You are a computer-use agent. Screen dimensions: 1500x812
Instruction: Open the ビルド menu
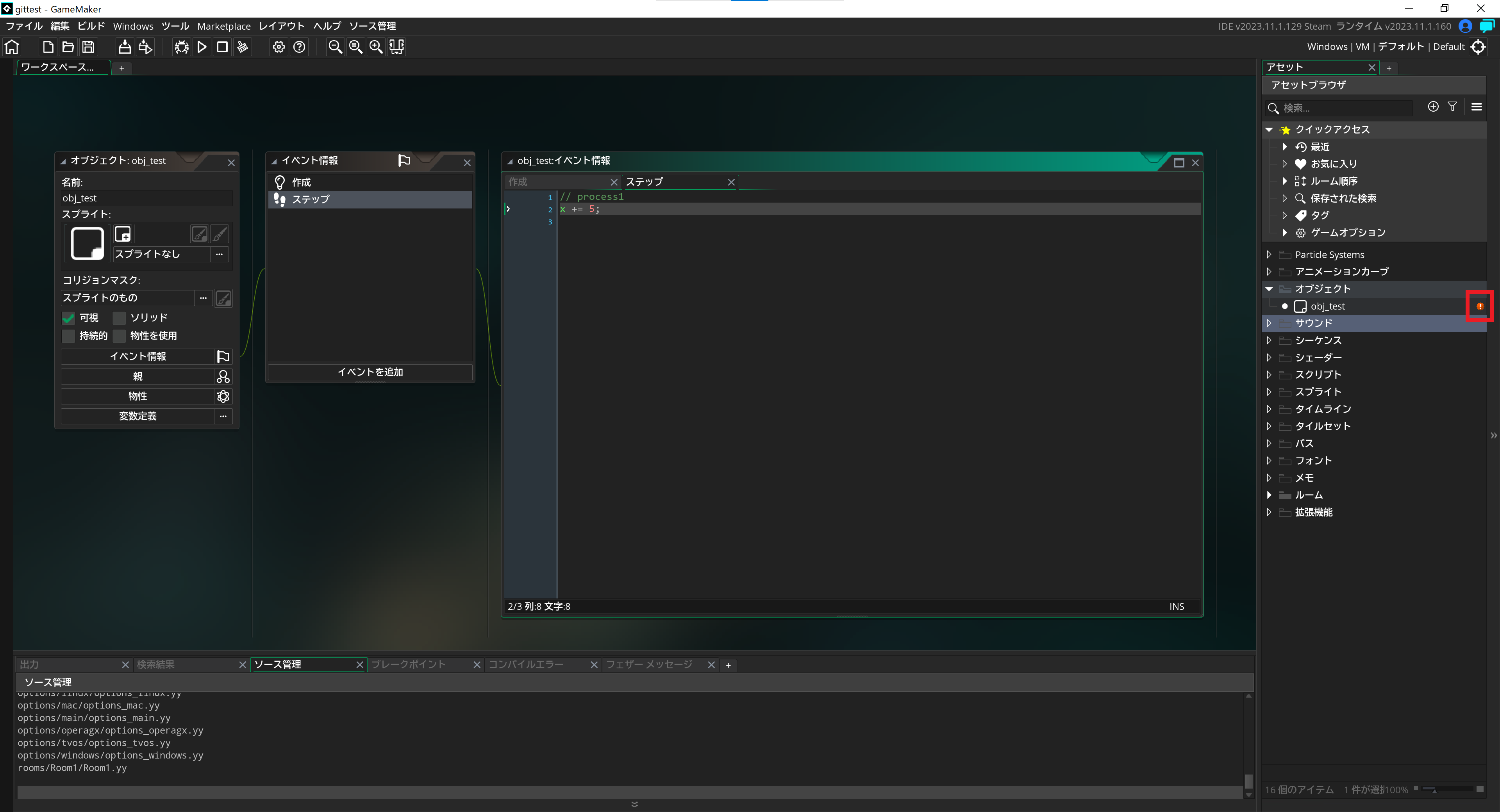[91, 26]
